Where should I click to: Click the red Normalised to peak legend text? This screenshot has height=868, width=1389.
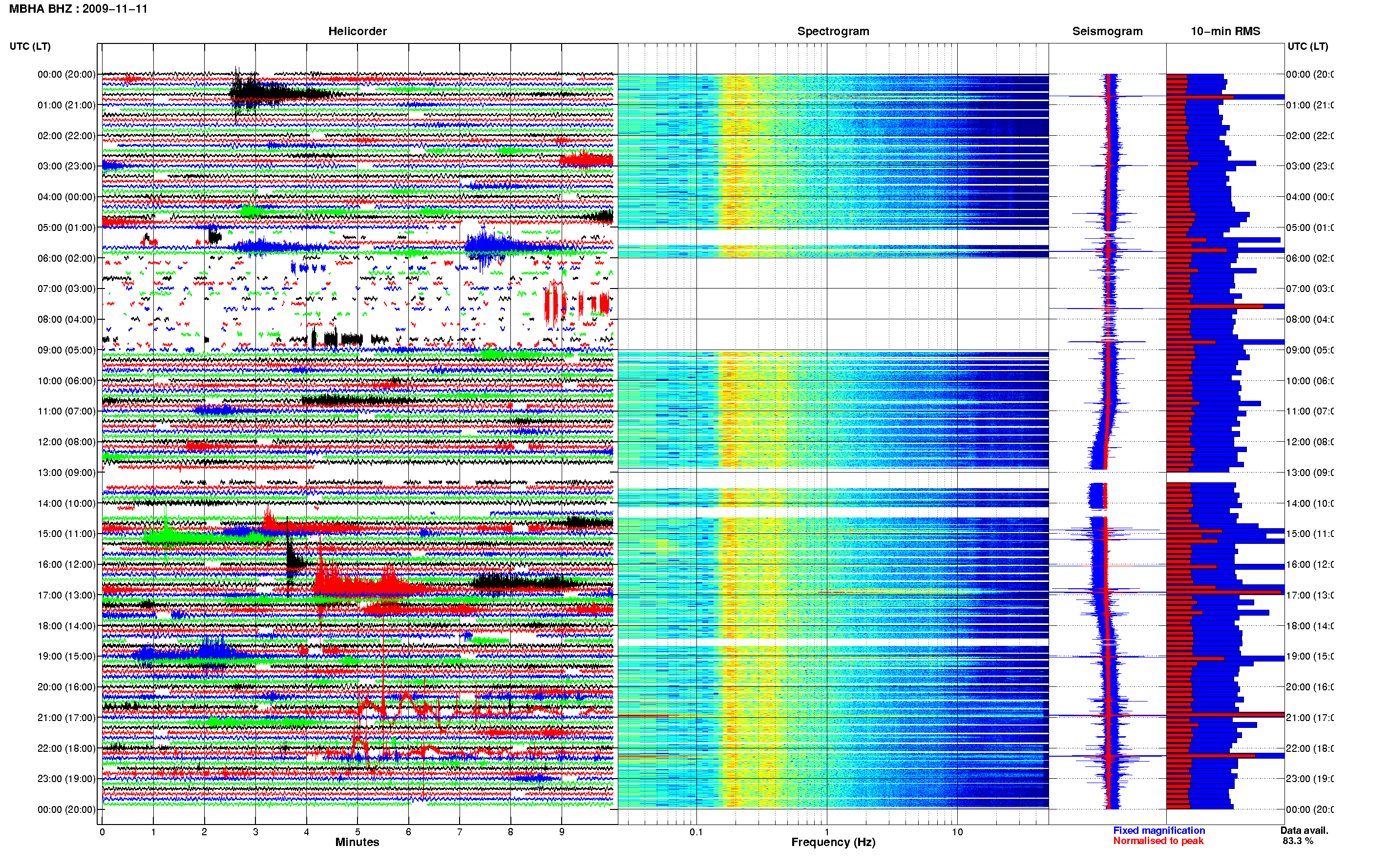click(1158, 841)
